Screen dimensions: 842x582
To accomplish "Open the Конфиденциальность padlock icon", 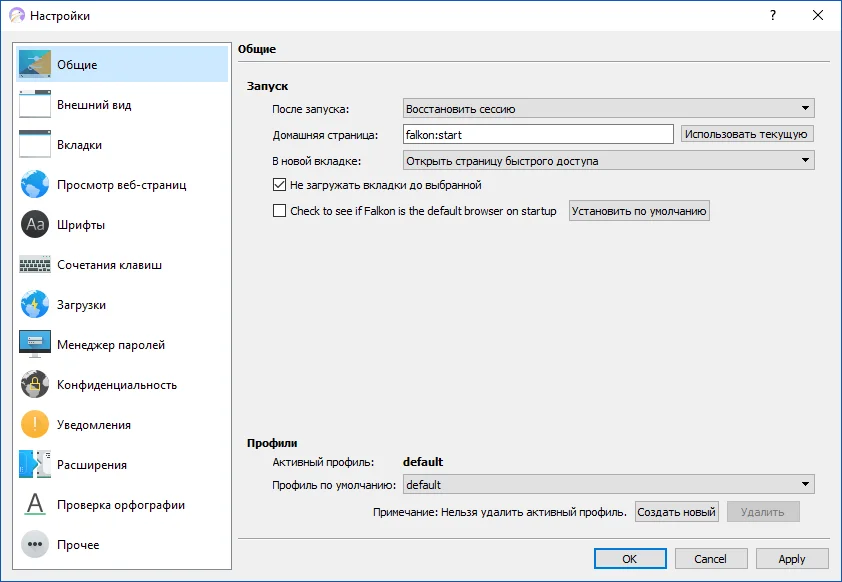I will (x=35, y=384).
